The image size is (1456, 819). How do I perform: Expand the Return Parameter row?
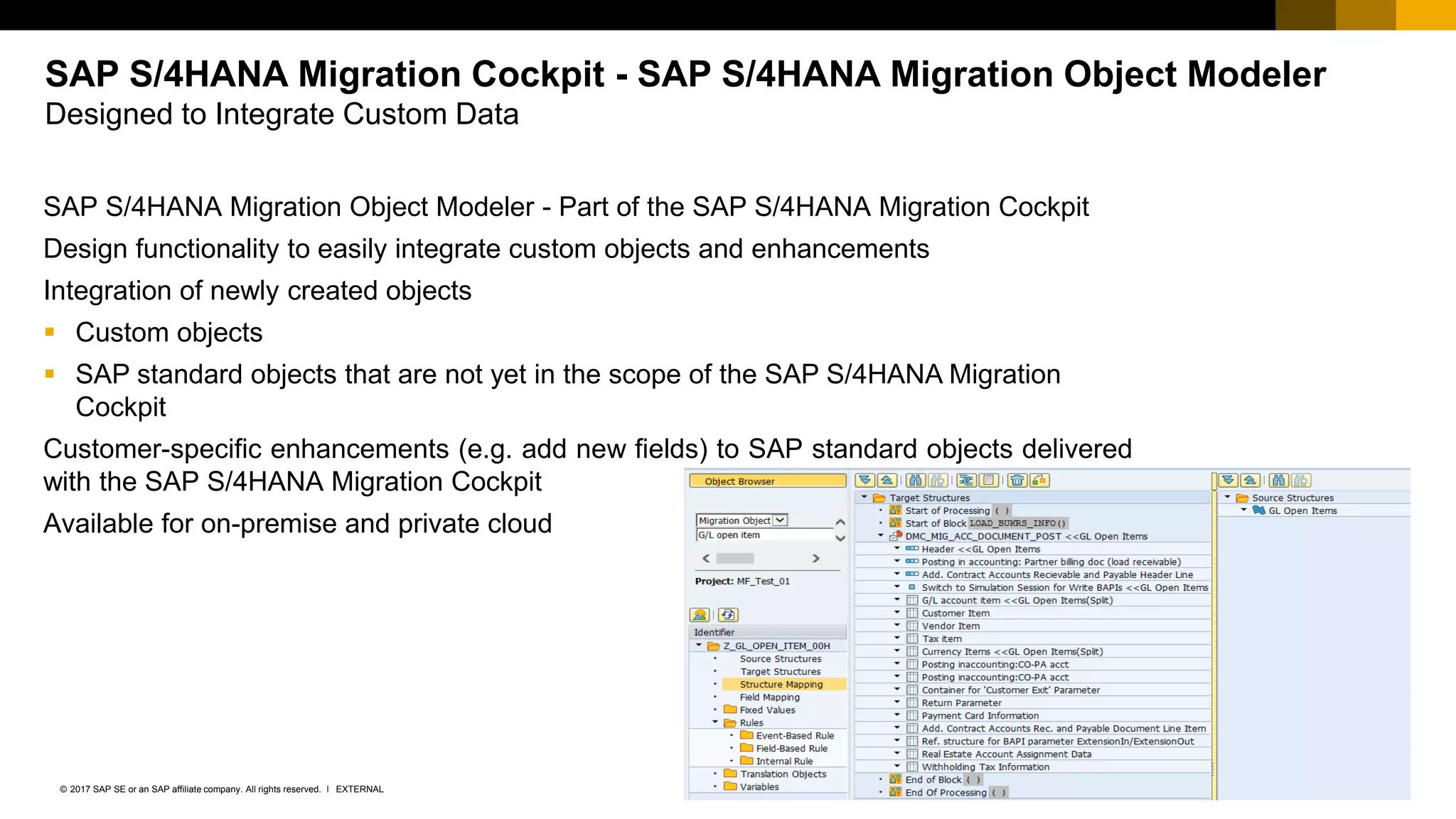point(897,702)
